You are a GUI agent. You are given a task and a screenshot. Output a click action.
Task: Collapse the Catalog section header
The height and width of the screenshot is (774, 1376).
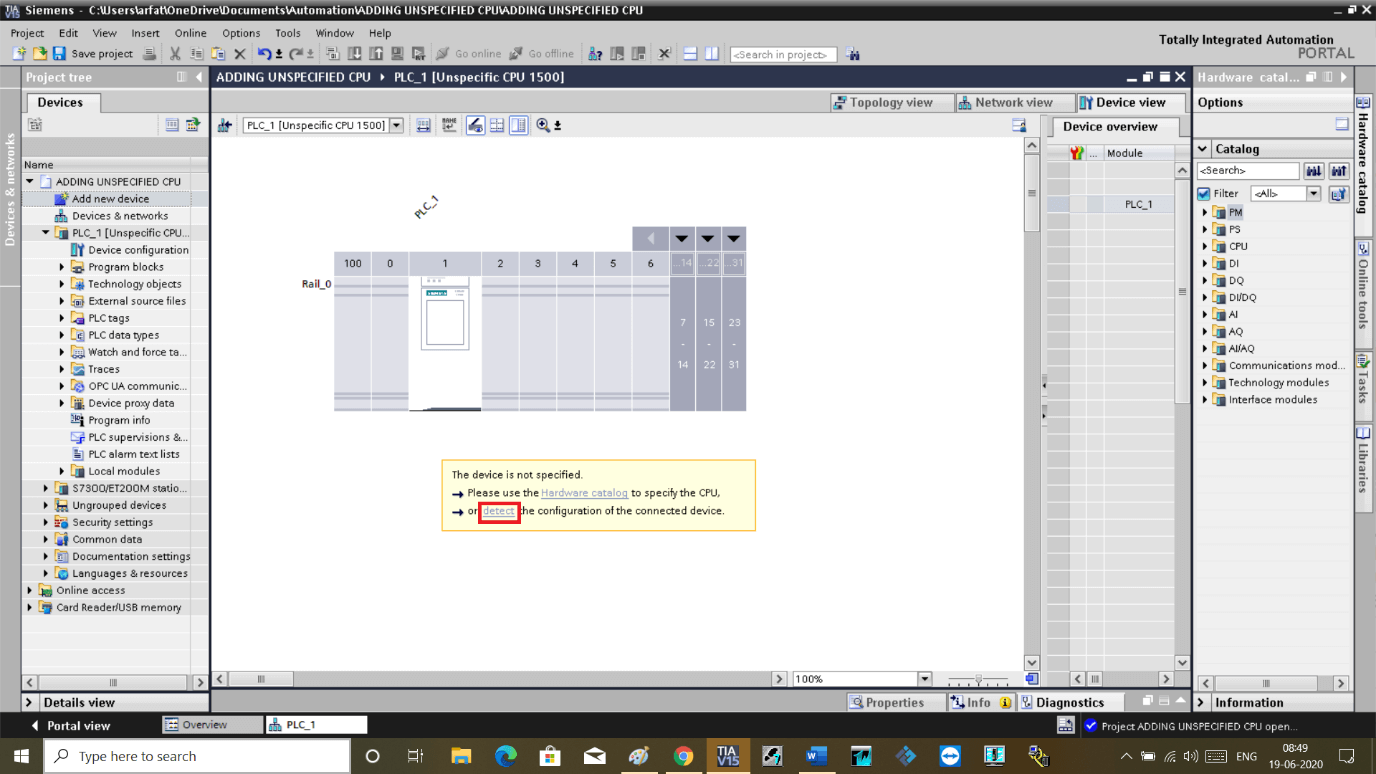[1203, 149]
